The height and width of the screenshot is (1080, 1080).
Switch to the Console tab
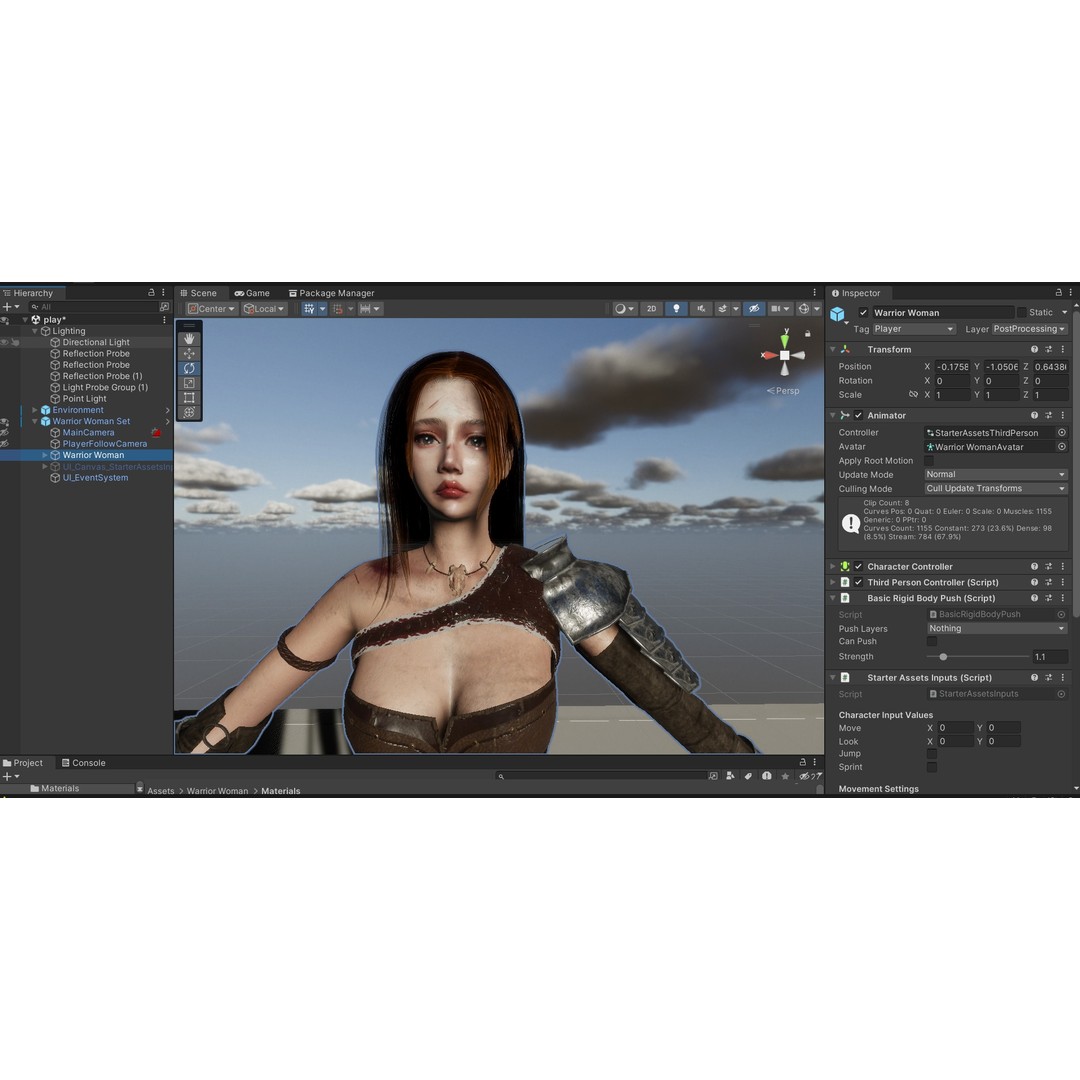coord(83,762)
